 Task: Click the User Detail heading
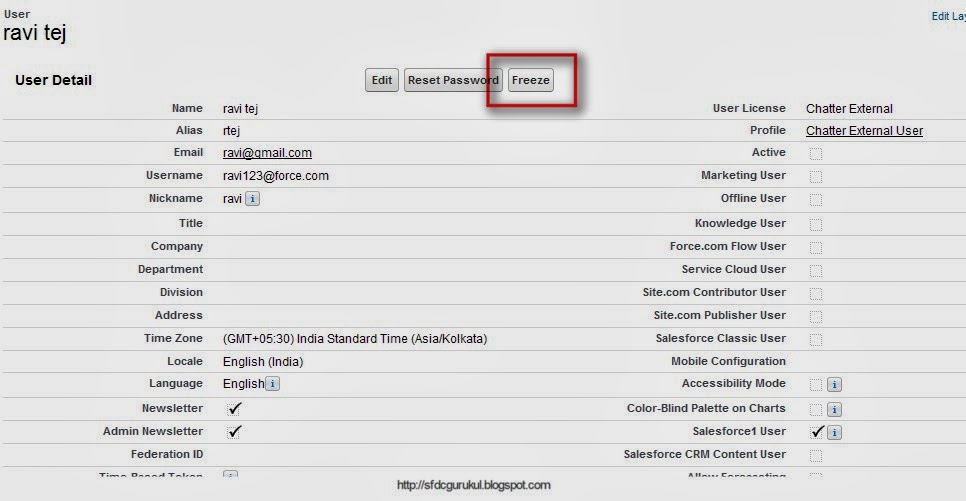54,80
